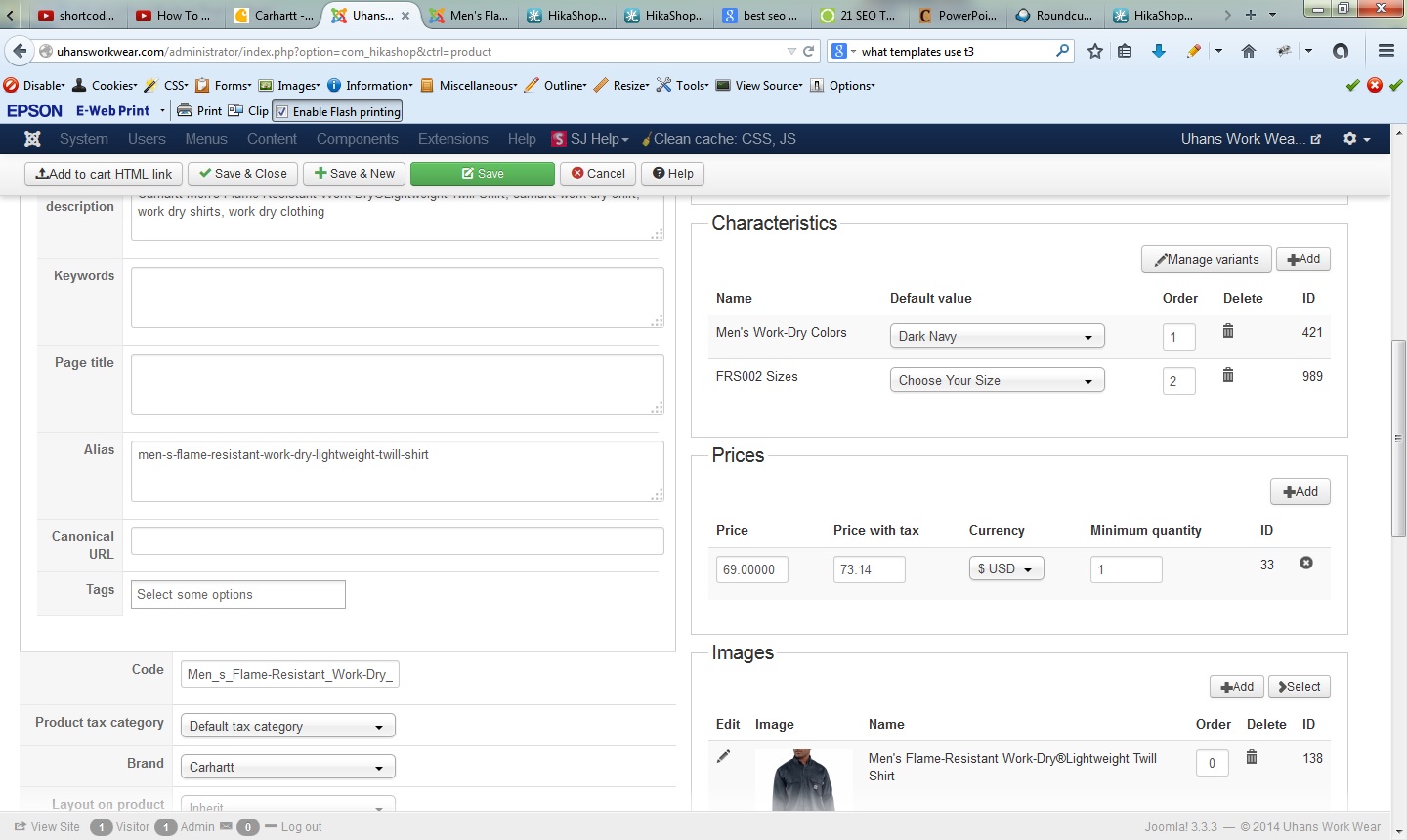This screenshot has width=1407, height=840.
Task: Open the Dark Navy default value dropdown
Action: tap(997, 336)
